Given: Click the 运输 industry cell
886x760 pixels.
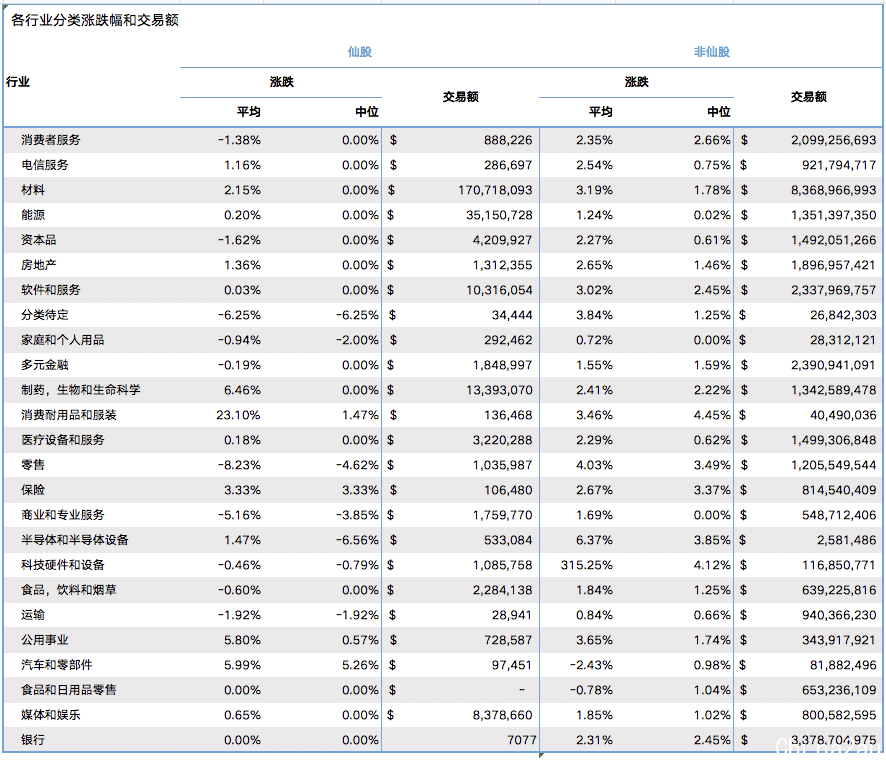Looking at the screenshot, I should coord(33,615).
